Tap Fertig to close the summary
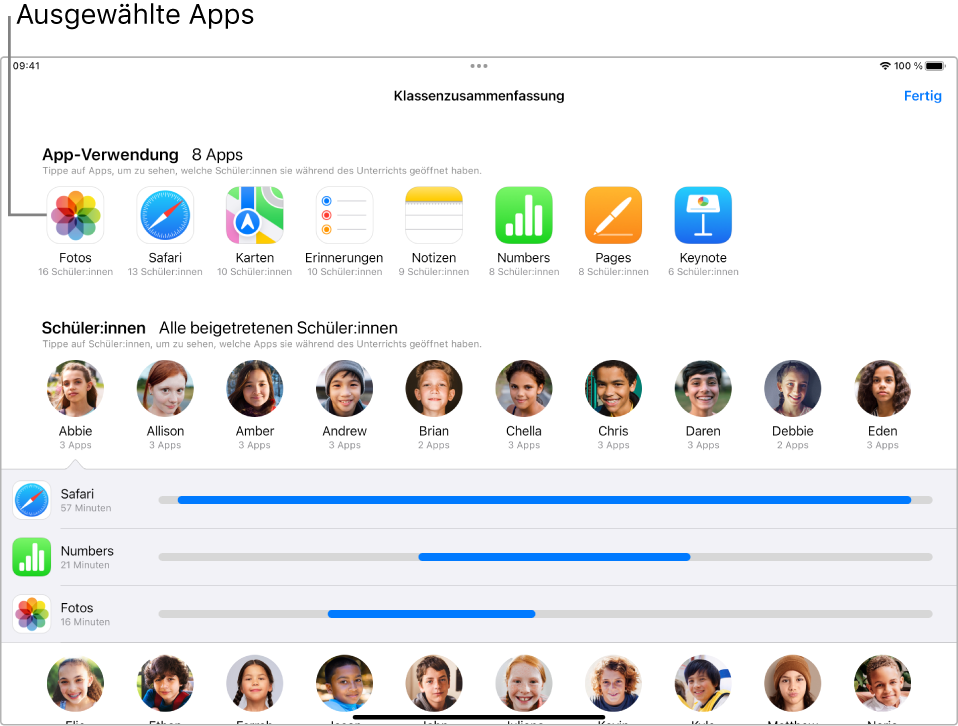 [923, 96]
